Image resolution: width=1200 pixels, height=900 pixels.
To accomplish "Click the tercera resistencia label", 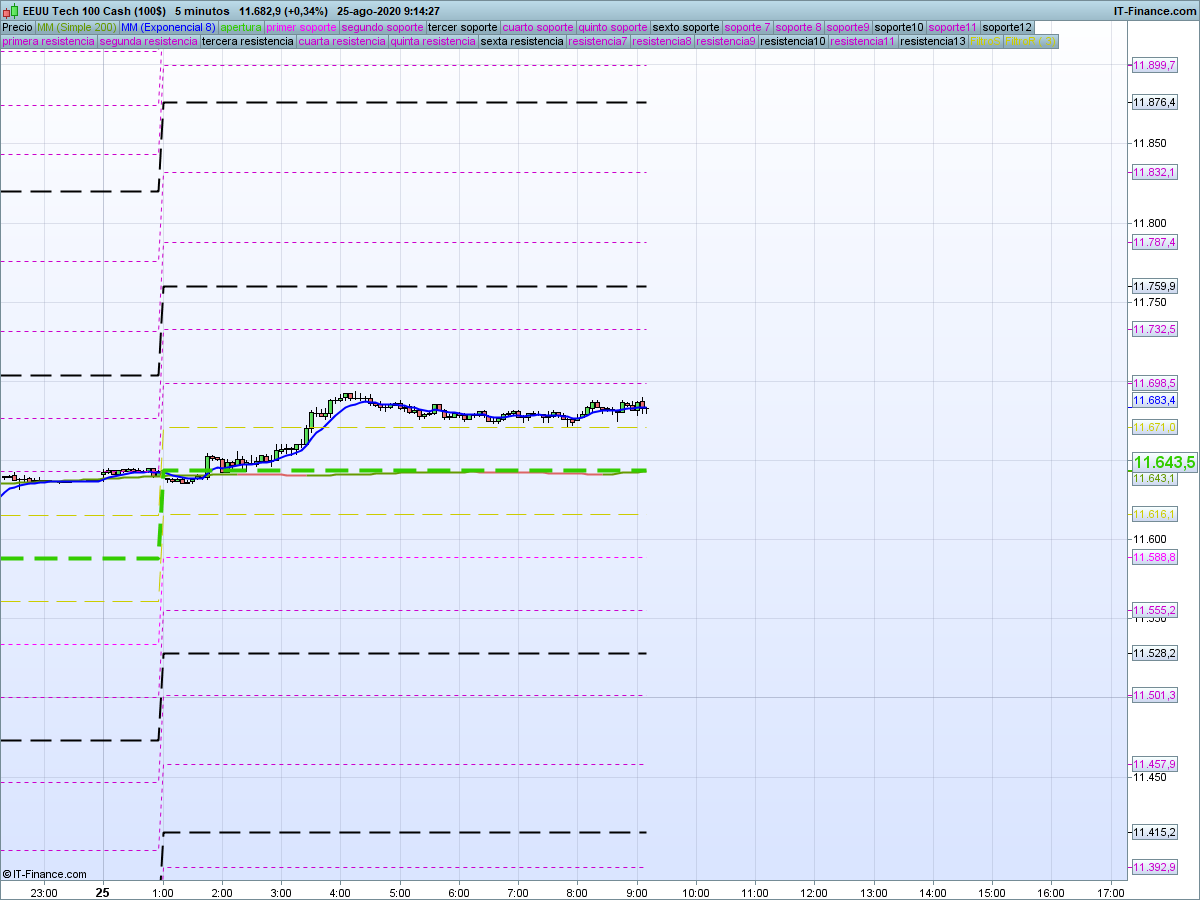I will [247, 42].
